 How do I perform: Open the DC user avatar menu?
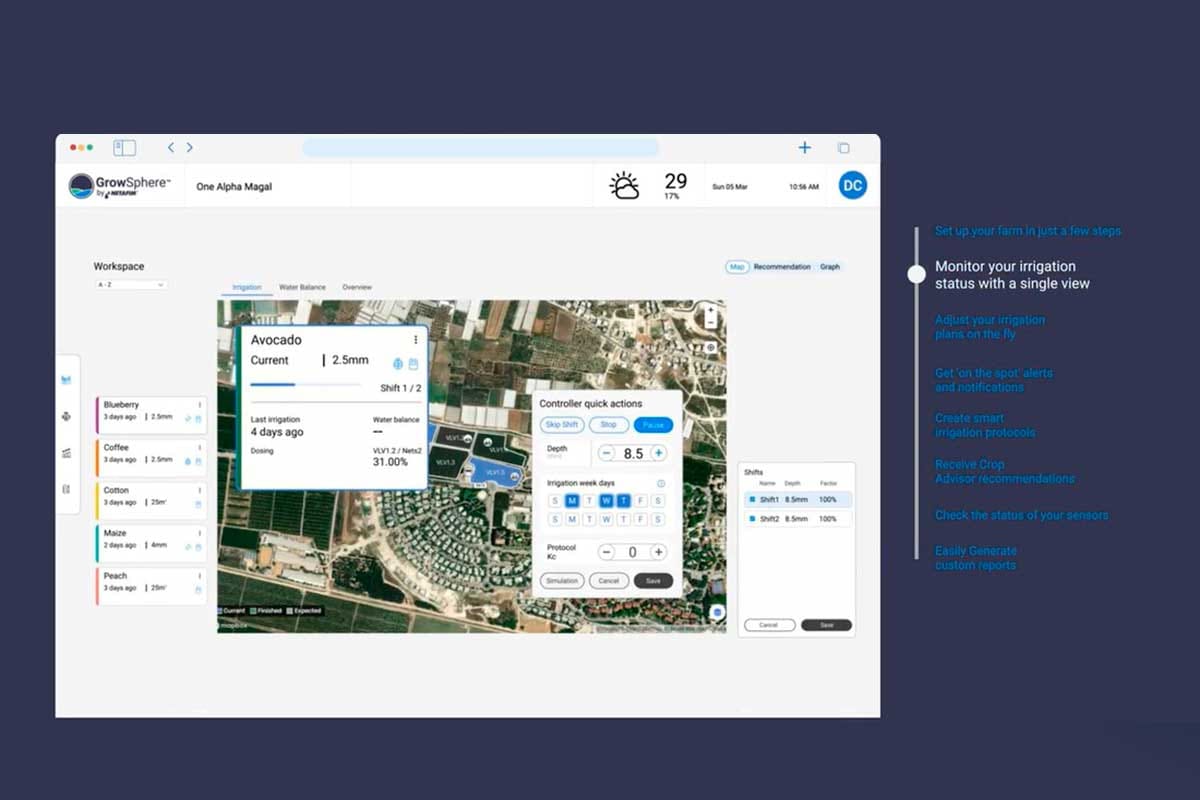(x=852, y=185)
